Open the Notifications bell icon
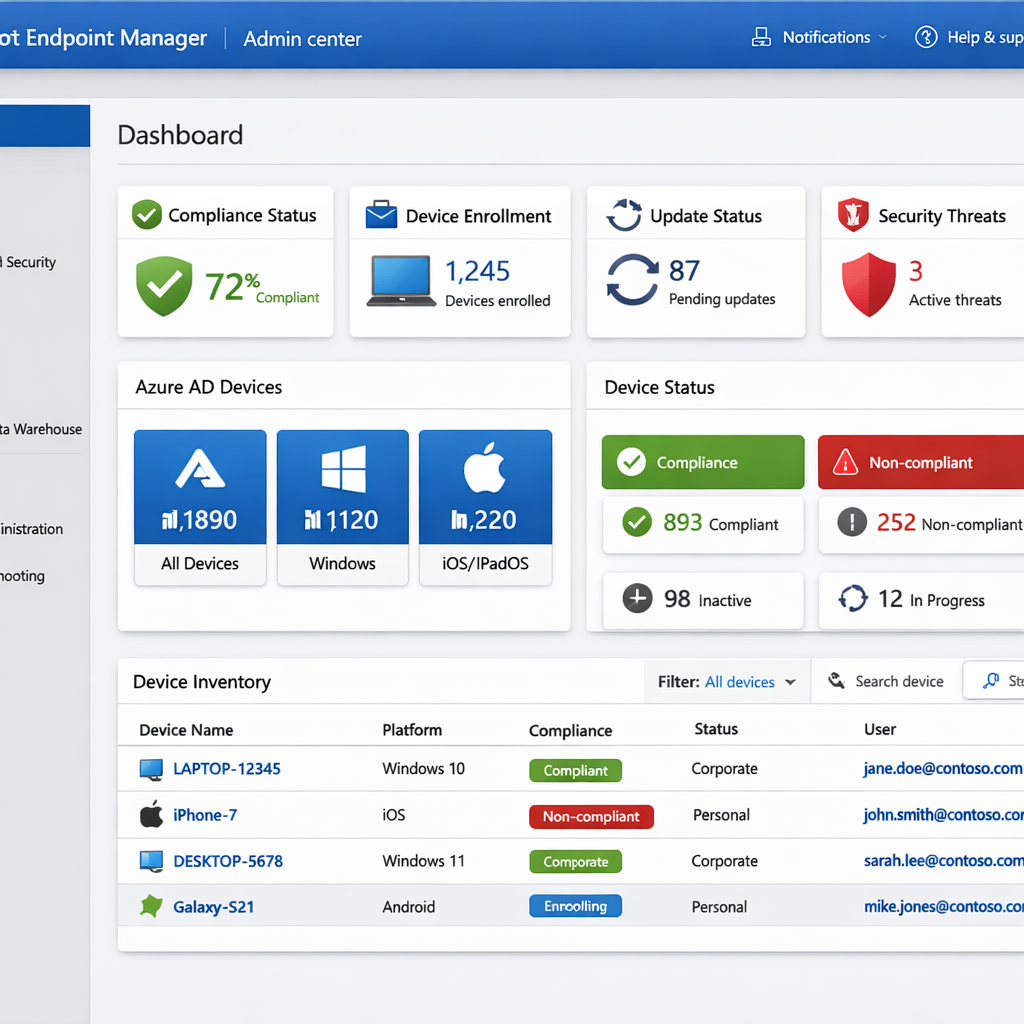The image size is (1024, 1024). [761, 37]
